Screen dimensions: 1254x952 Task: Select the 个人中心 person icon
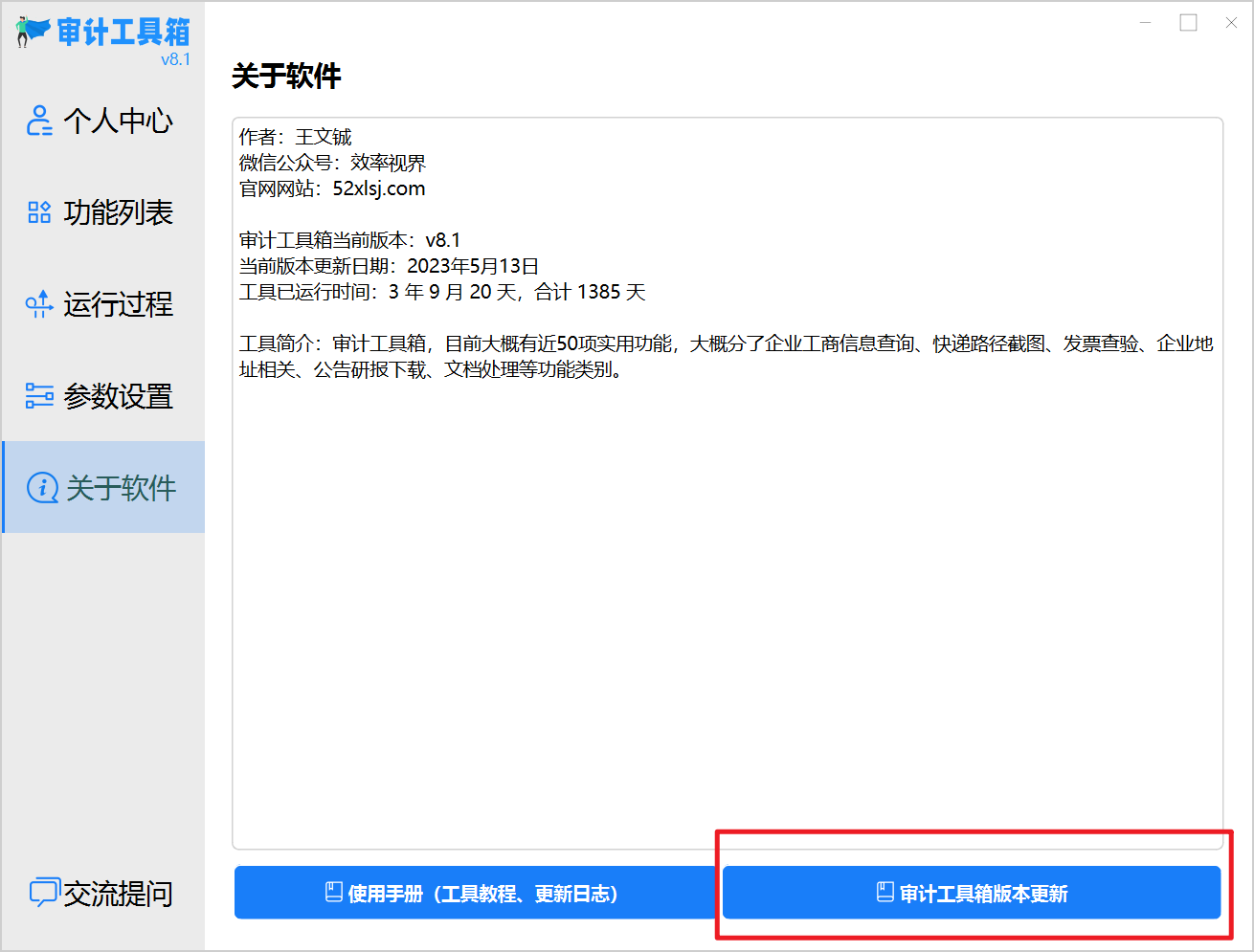coord(38,121)
